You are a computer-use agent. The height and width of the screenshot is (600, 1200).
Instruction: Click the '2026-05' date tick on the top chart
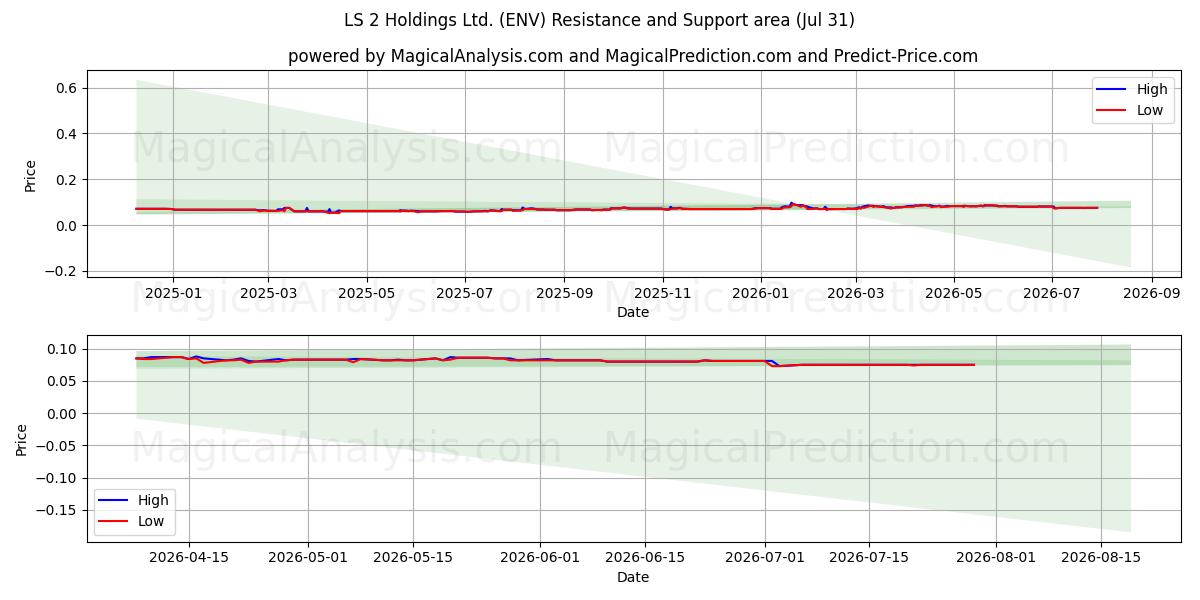tap(954, 294)
